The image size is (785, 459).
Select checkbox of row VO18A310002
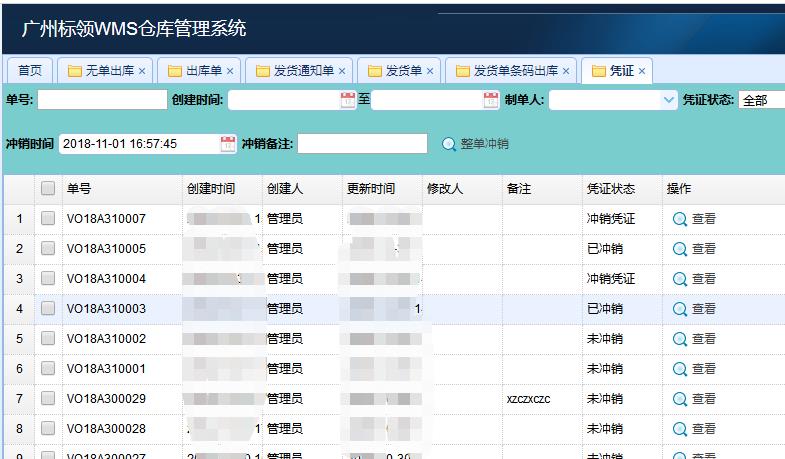point(48,339)
